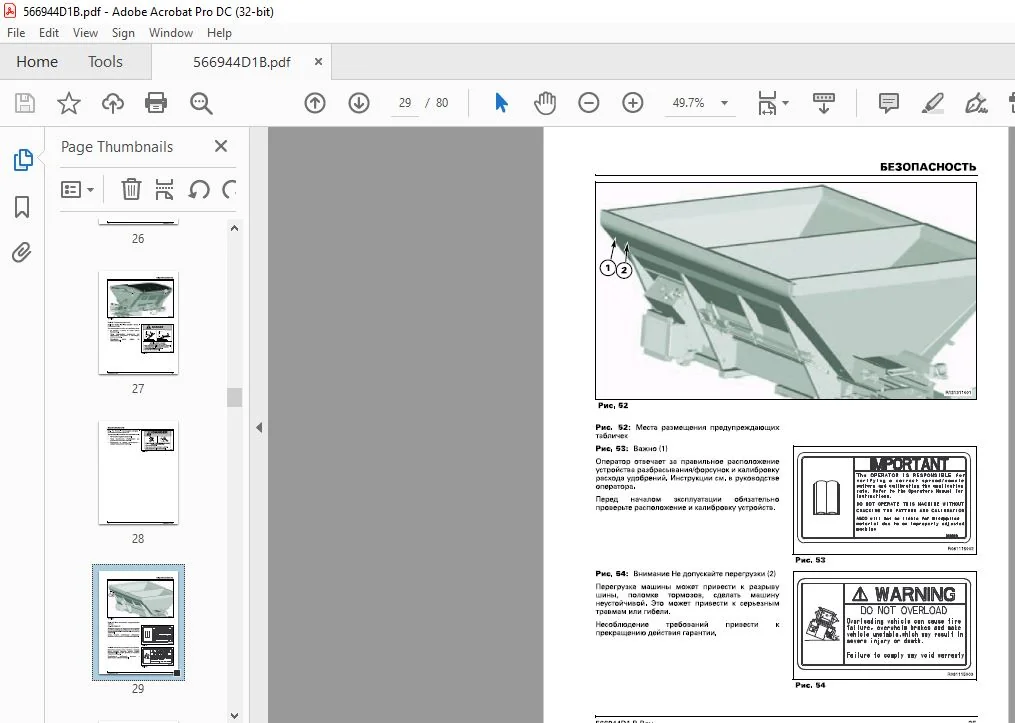Collapse the left navigation pane arrow
The image size is (1015, 723).
(259, 427)
